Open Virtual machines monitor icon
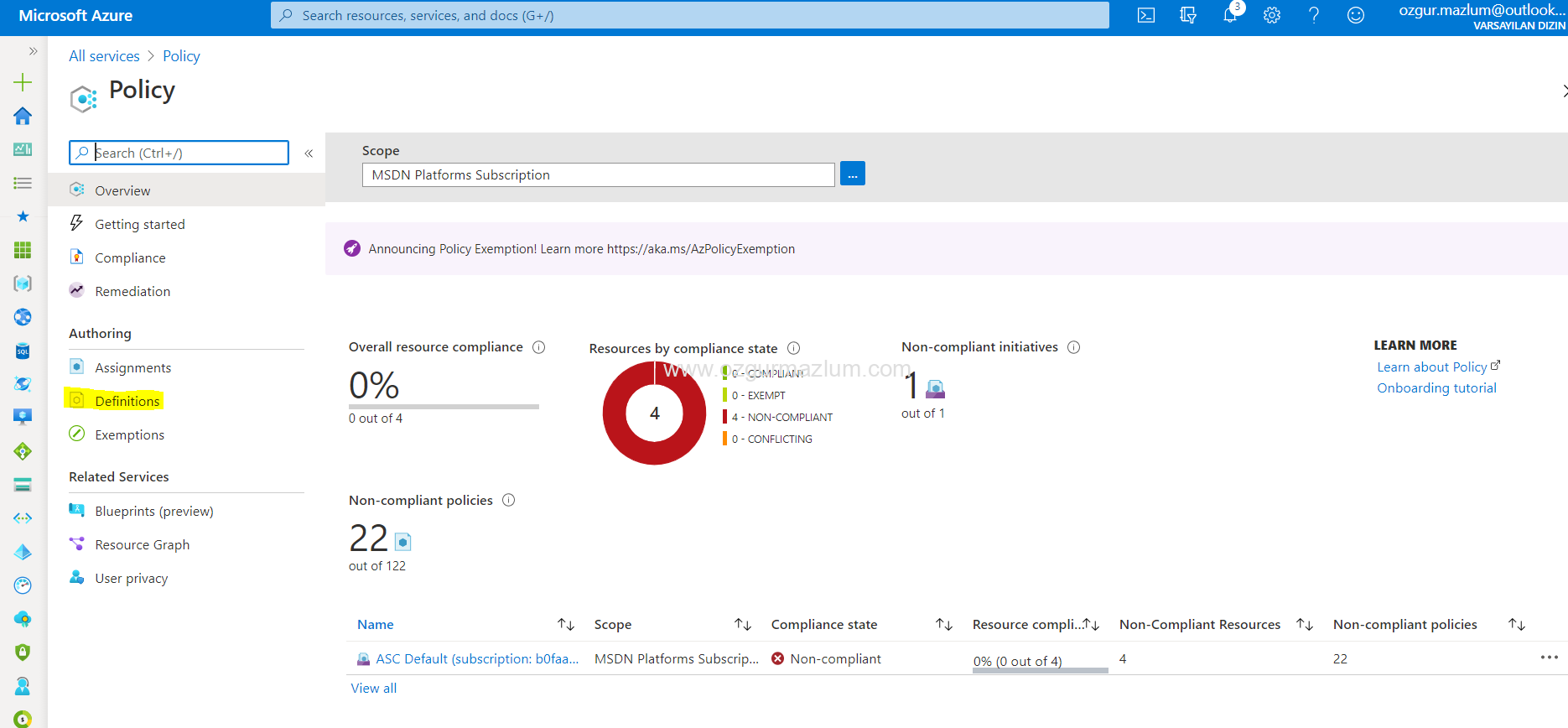The width and height of the screenshot is (1568, 728). click(x=23, y=417)
